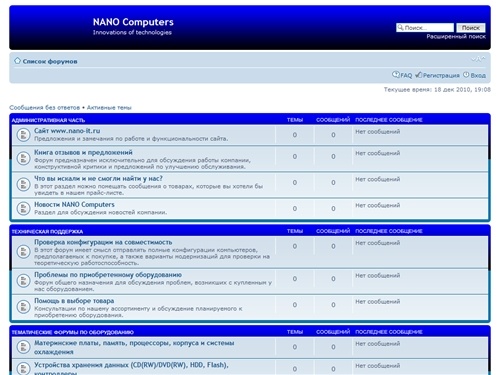The image size is (500, 375).
Task: Click the Вход power icon
Action: pos(466,75)
